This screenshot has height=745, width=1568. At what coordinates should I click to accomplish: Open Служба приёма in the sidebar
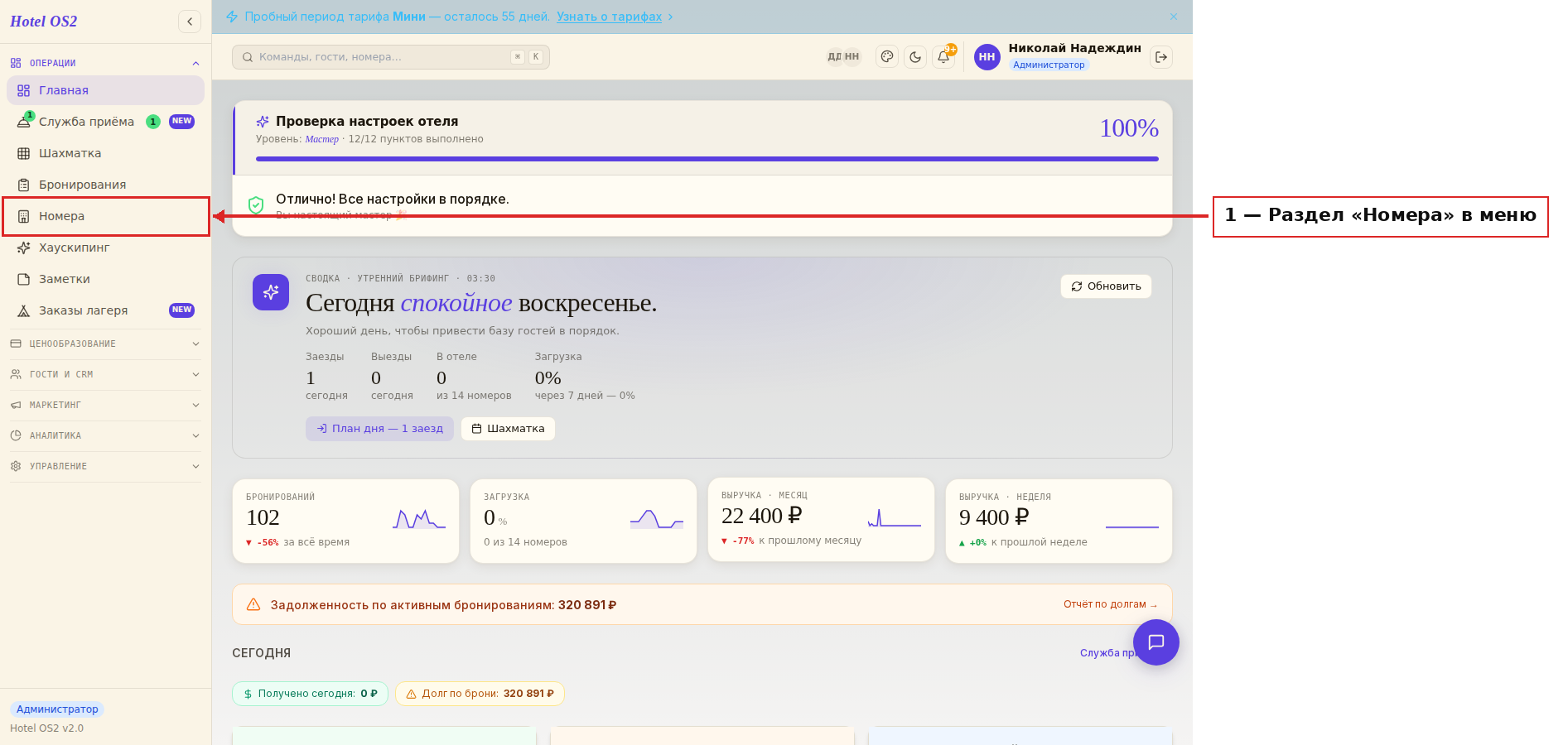point(105,122)
